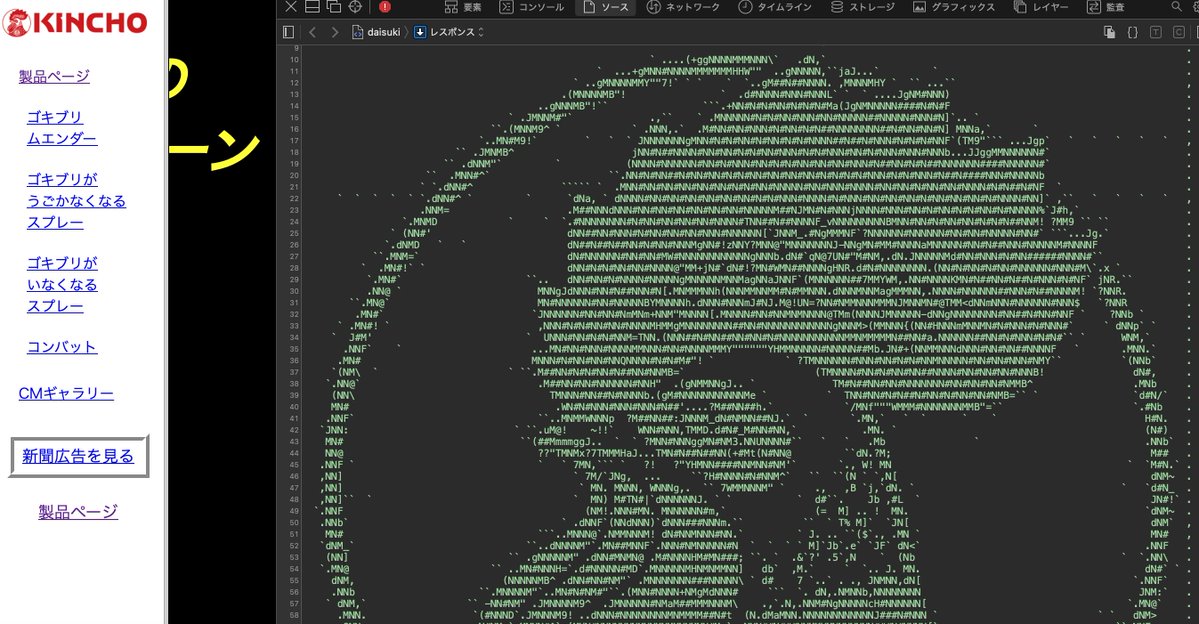Open the CMギャラリー link
The image size is (1199, 624).
tap(66, 394)
